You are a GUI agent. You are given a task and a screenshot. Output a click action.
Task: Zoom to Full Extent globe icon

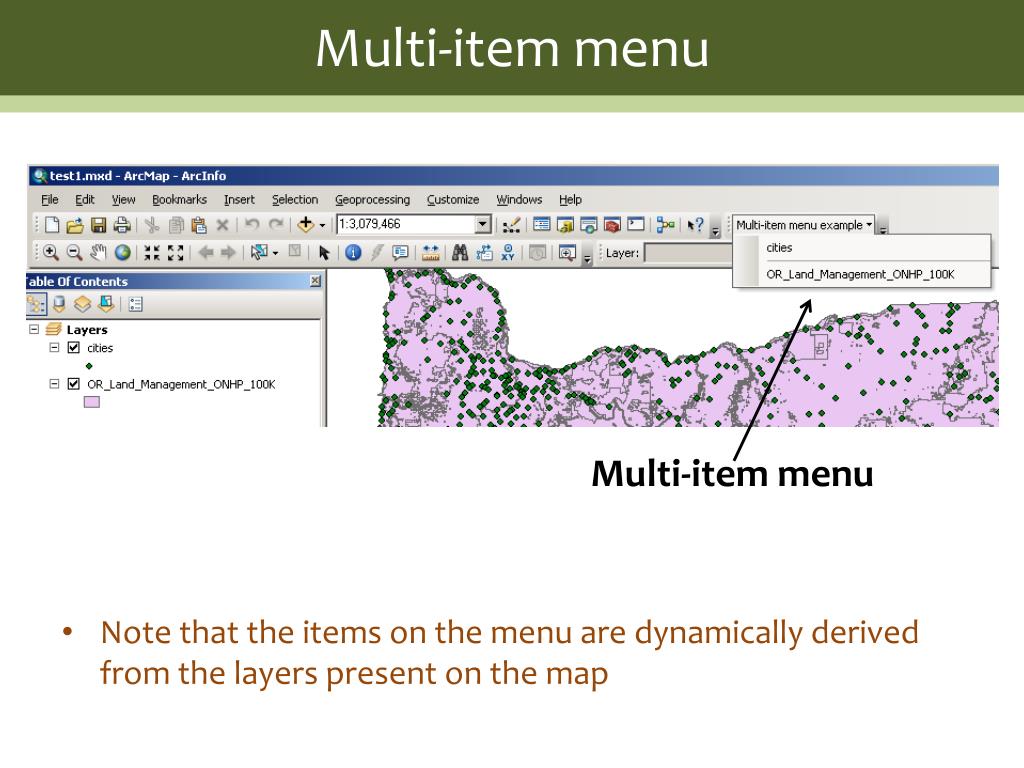(x=122, y=253)
